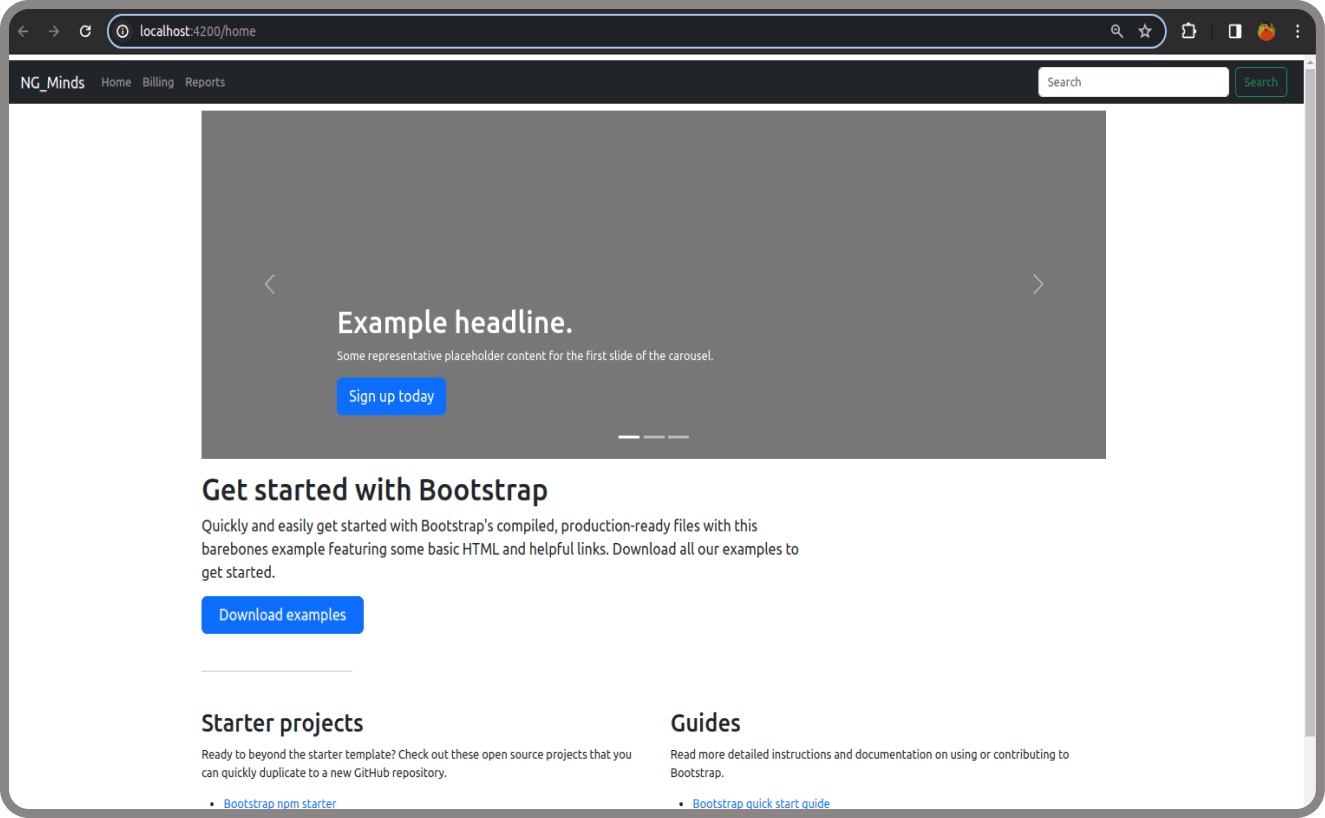Open Bootstrap quick start guide link
1325x818 pixels.
(761, 804)
